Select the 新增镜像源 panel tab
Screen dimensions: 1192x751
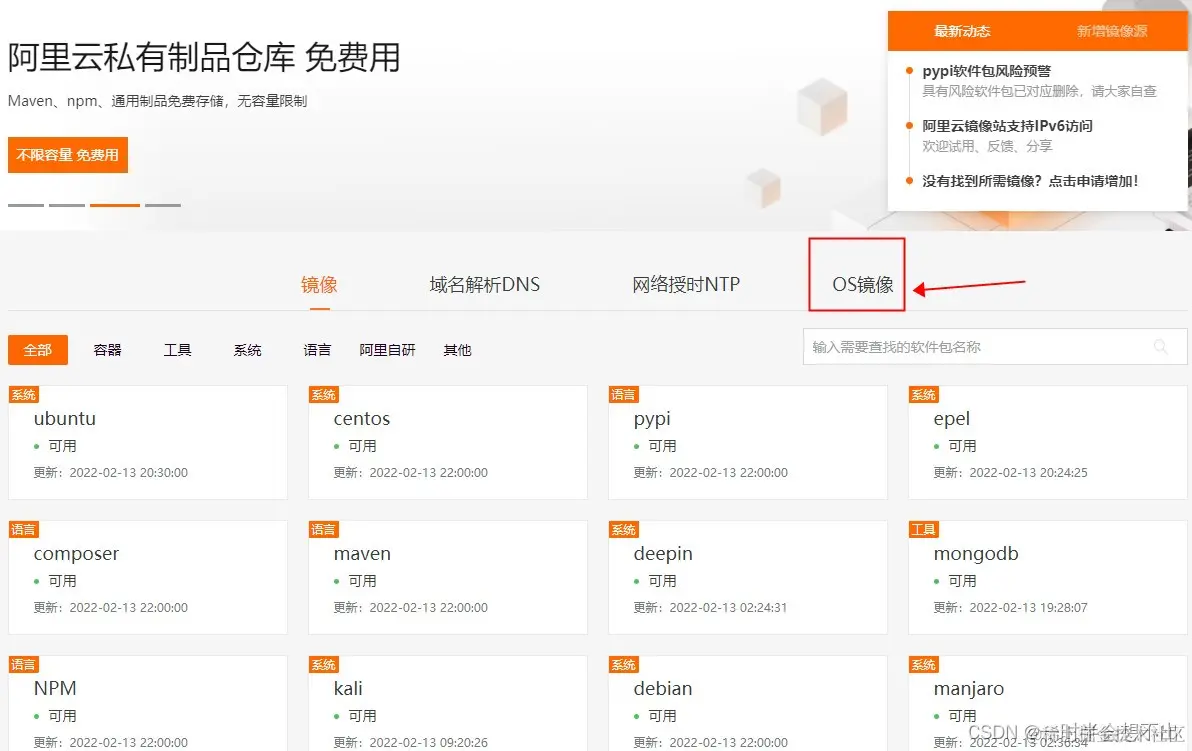1112,31
